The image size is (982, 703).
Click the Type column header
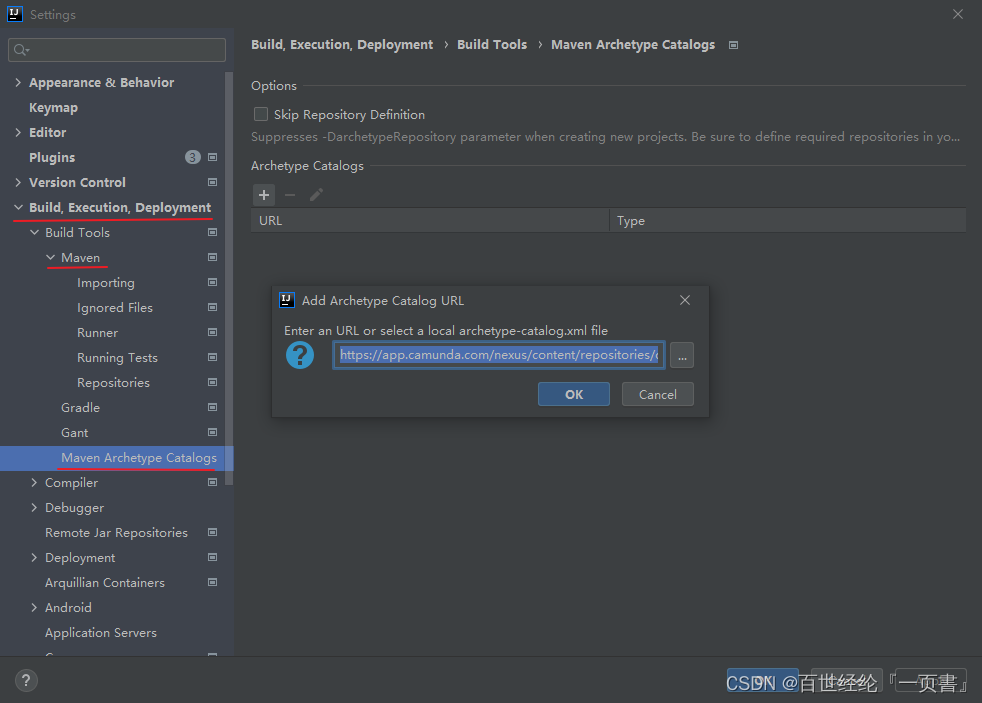pyautogui.click(x=788, y=221)
